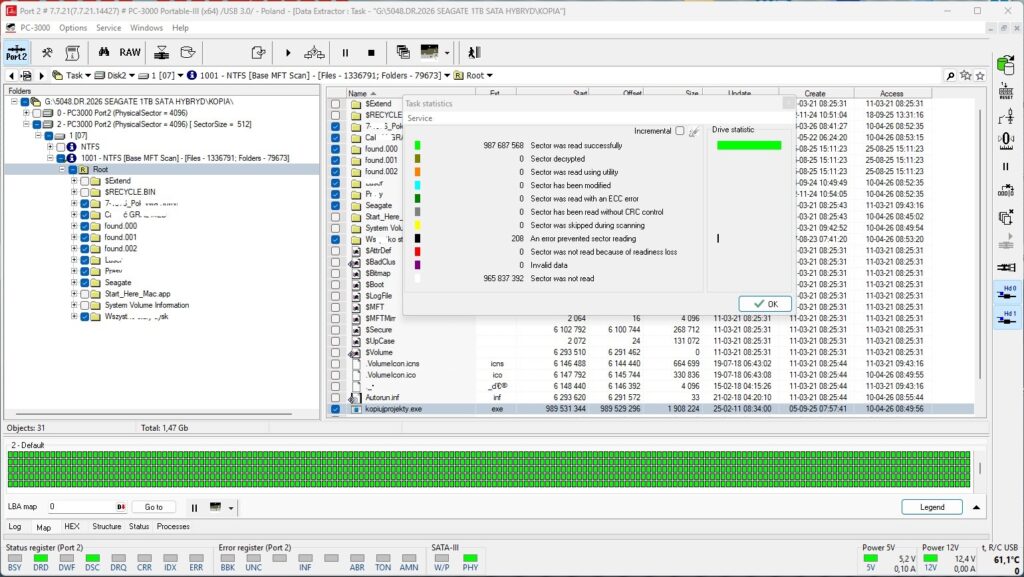Click the RESET icon in right sidebar
The width and height of the screenshot is (1024, 577).
pos(1006,92)
